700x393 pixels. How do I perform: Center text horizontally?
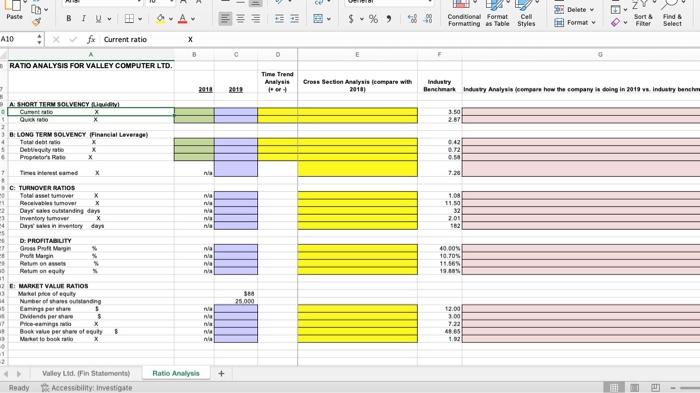[x=241, y=19]
